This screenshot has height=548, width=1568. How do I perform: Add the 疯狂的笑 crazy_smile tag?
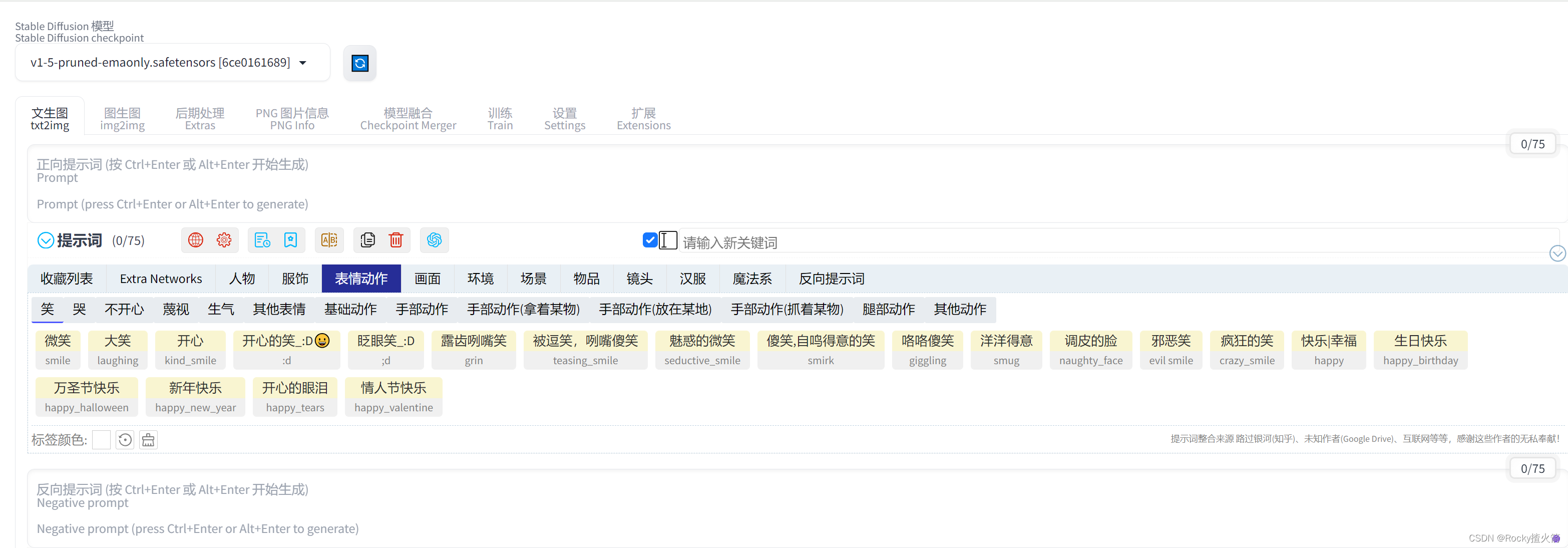coord(1247,350)
